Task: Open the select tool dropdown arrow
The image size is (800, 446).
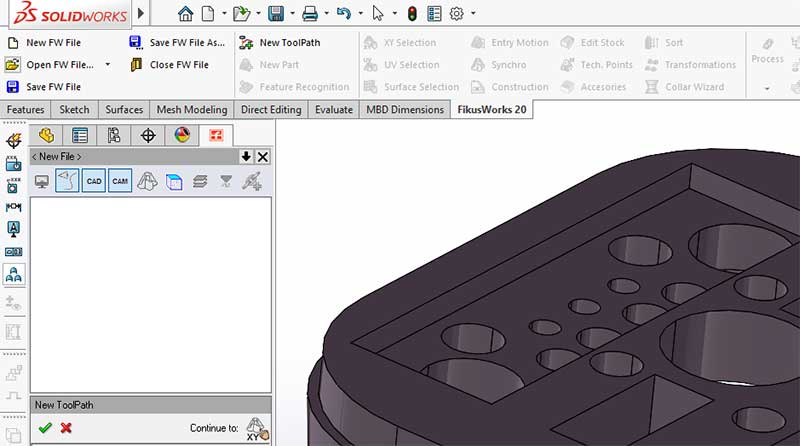Action: coord(394,14)
